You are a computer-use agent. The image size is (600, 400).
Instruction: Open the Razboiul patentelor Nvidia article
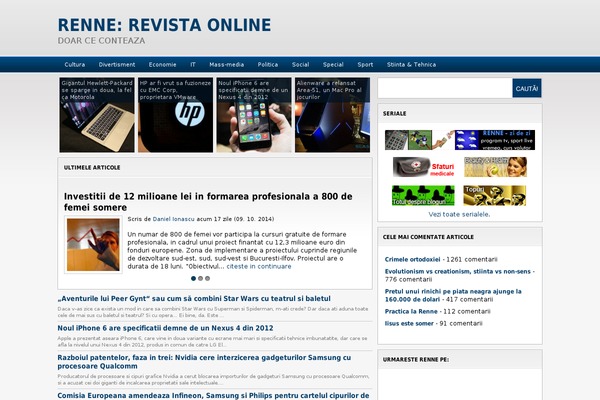(x=204, y=362)
